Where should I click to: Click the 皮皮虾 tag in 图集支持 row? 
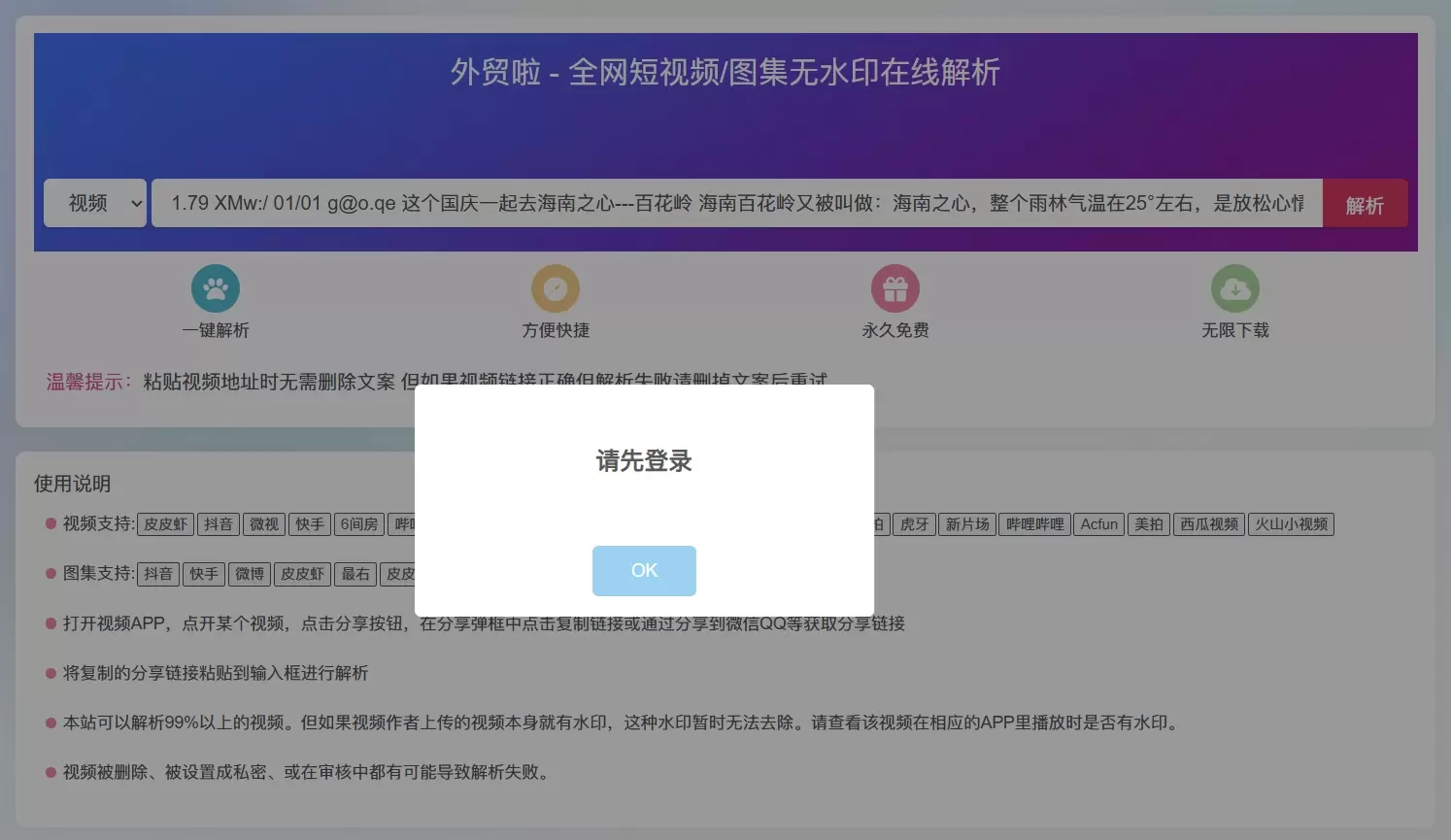(x=303, y=574)
